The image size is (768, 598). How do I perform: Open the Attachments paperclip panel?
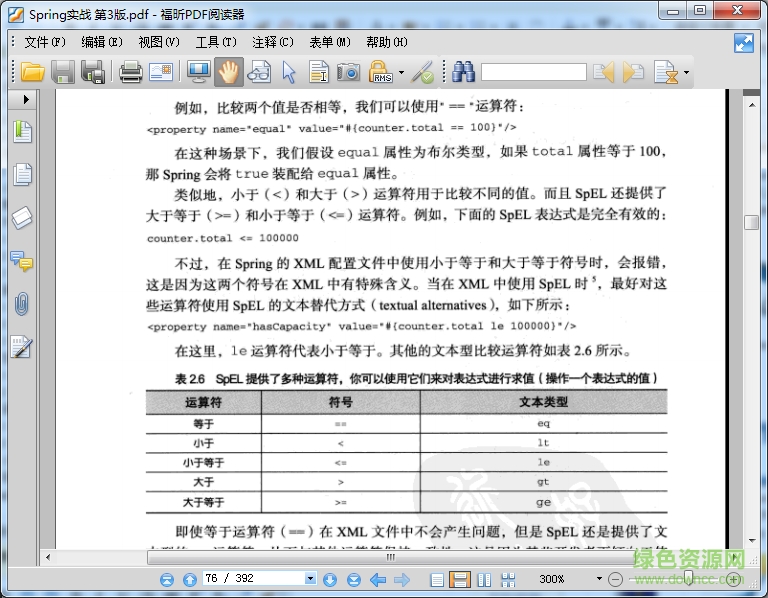pyautogui.click(x=22, y=304)
